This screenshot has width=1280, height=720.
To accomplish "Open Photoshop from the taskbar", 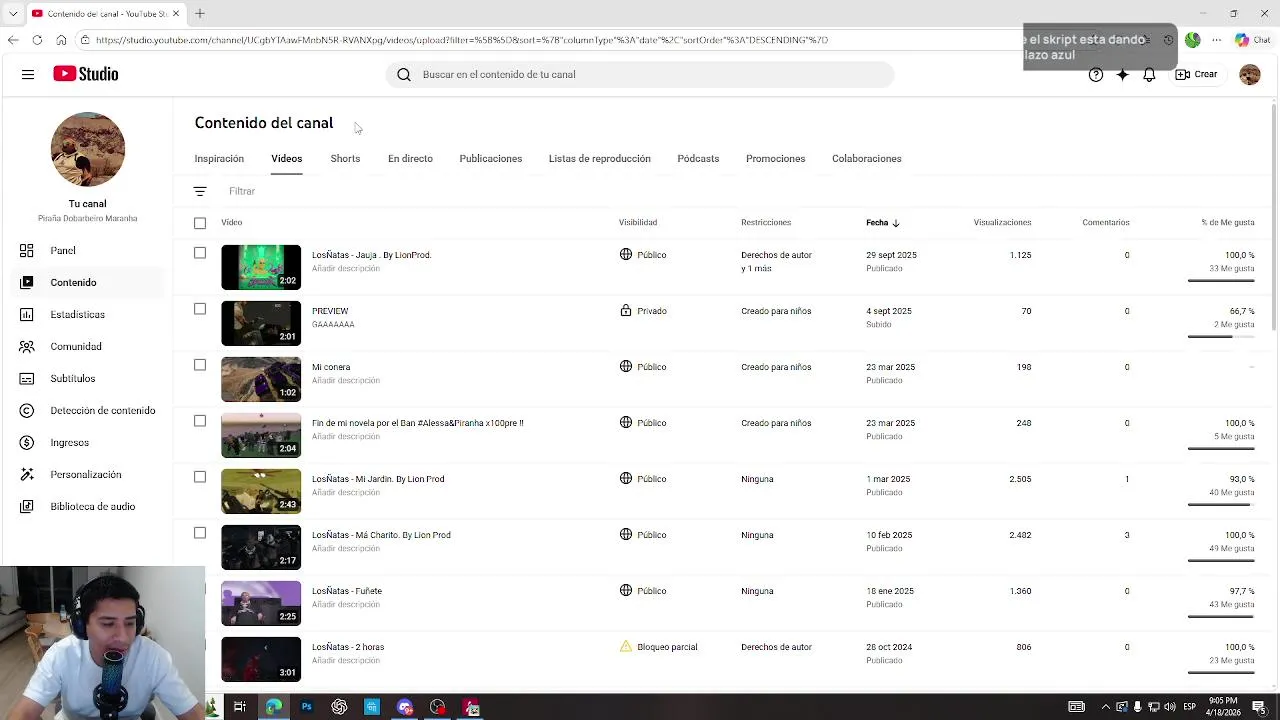I will [306, 707].
